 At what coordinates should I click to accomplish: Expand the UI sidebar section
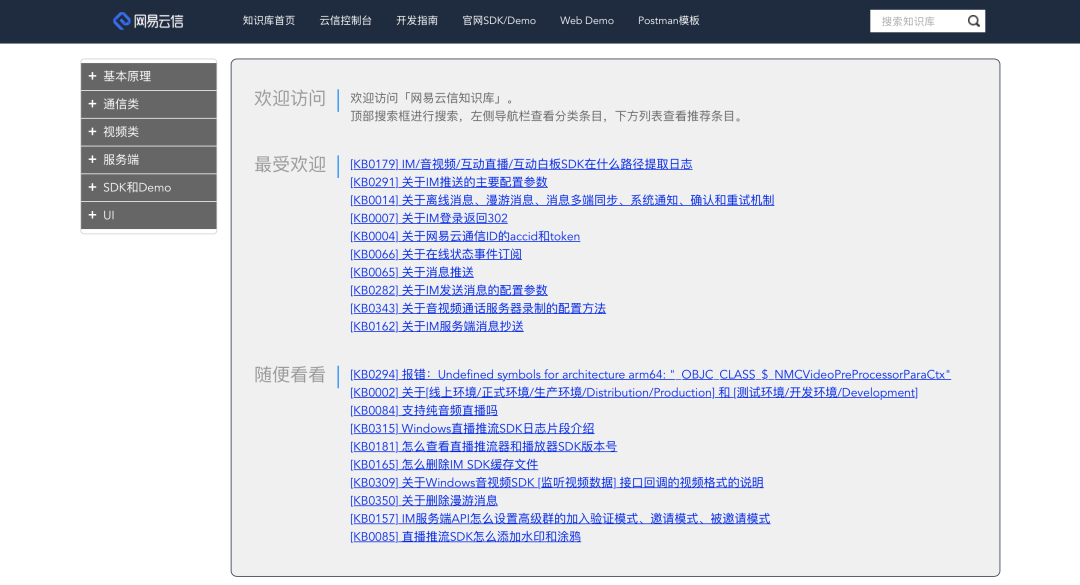point(149,215)
